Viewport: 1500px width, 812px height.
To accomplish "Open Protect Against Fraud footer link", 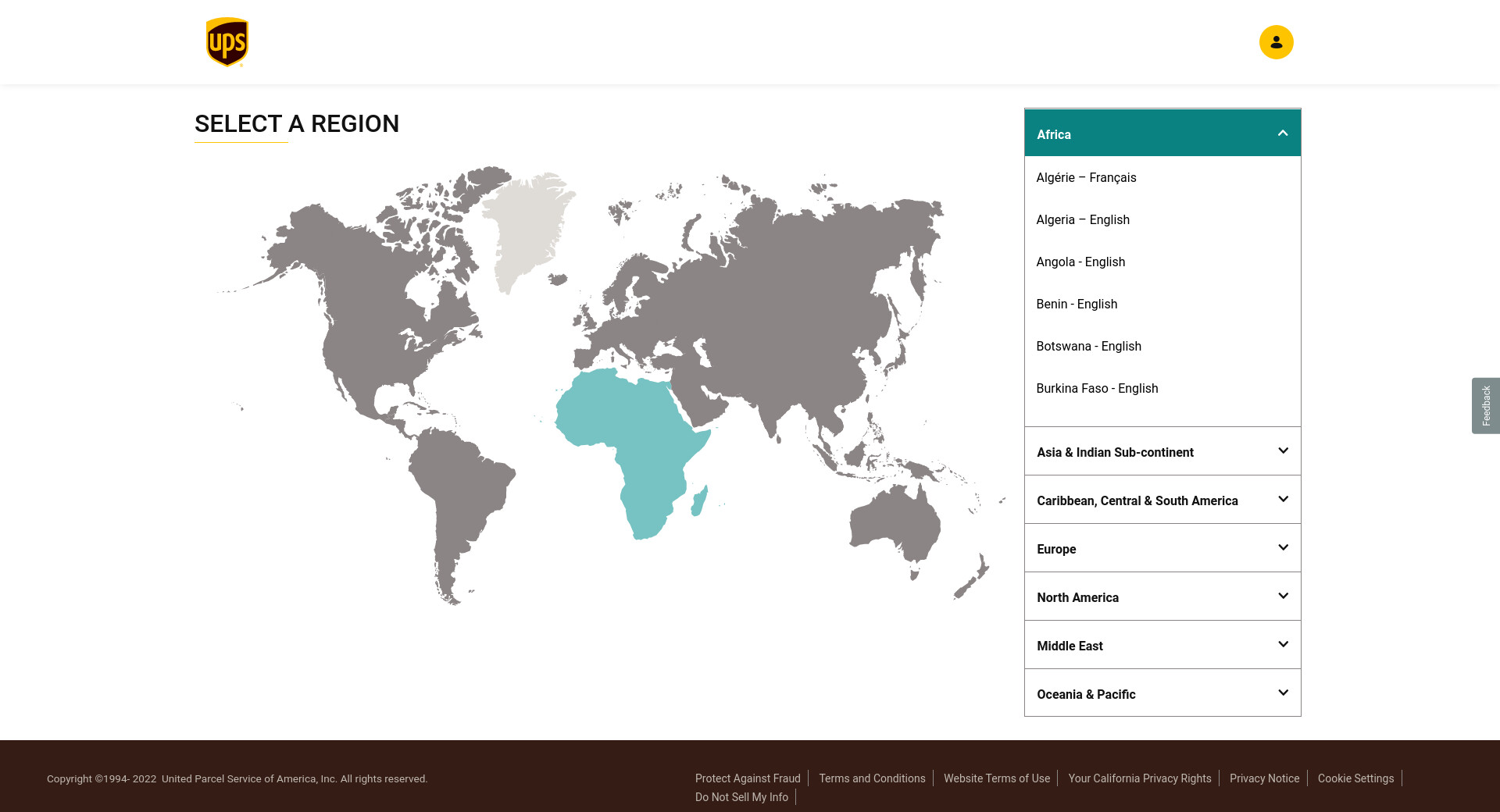I will [x=748, y=778].
